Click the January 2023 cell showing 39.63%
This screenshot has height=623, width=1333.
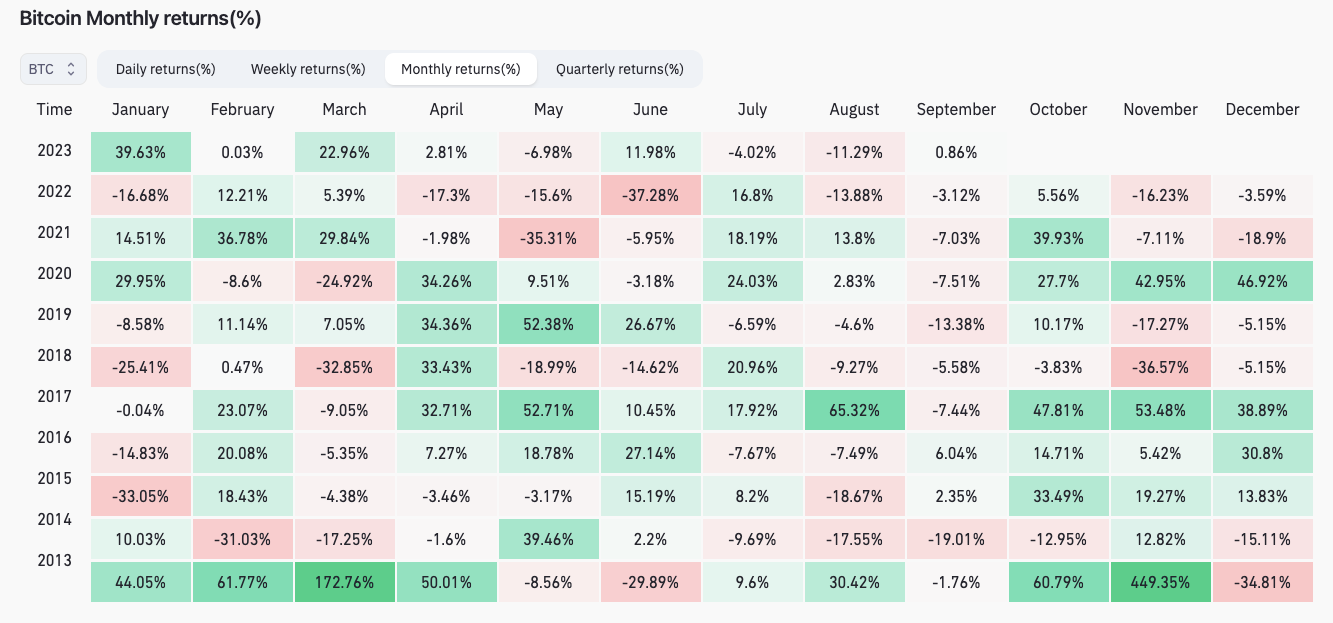140,152
